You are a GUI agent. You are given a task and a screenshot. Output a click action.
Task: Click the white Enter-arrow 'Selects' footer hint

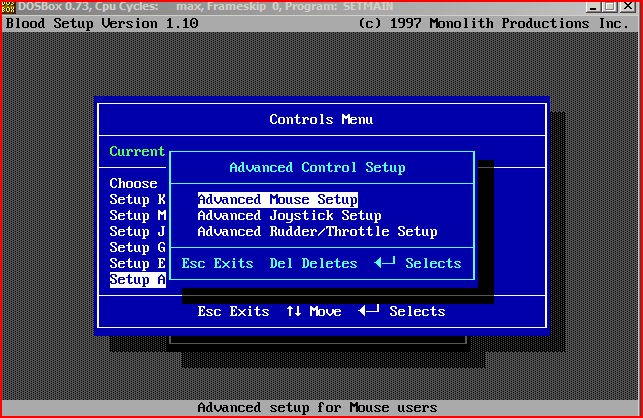(x=401, y=311)
